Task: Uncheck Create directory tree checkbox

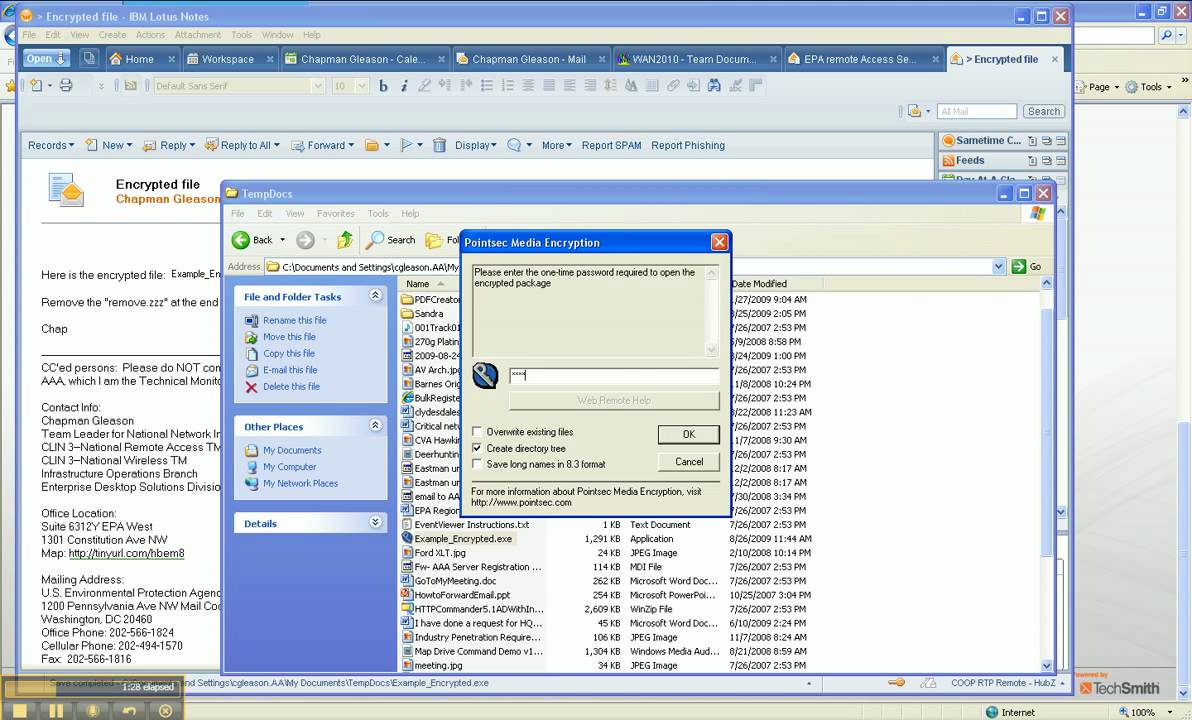Action: 477,449
